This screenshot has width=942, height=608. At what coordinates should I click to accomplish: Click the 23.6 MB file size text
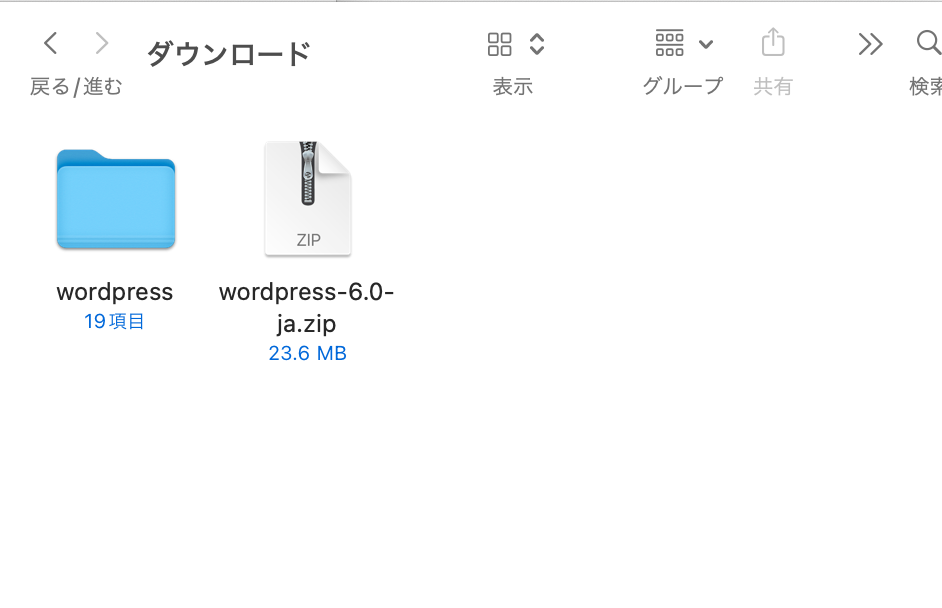(307, 354)
